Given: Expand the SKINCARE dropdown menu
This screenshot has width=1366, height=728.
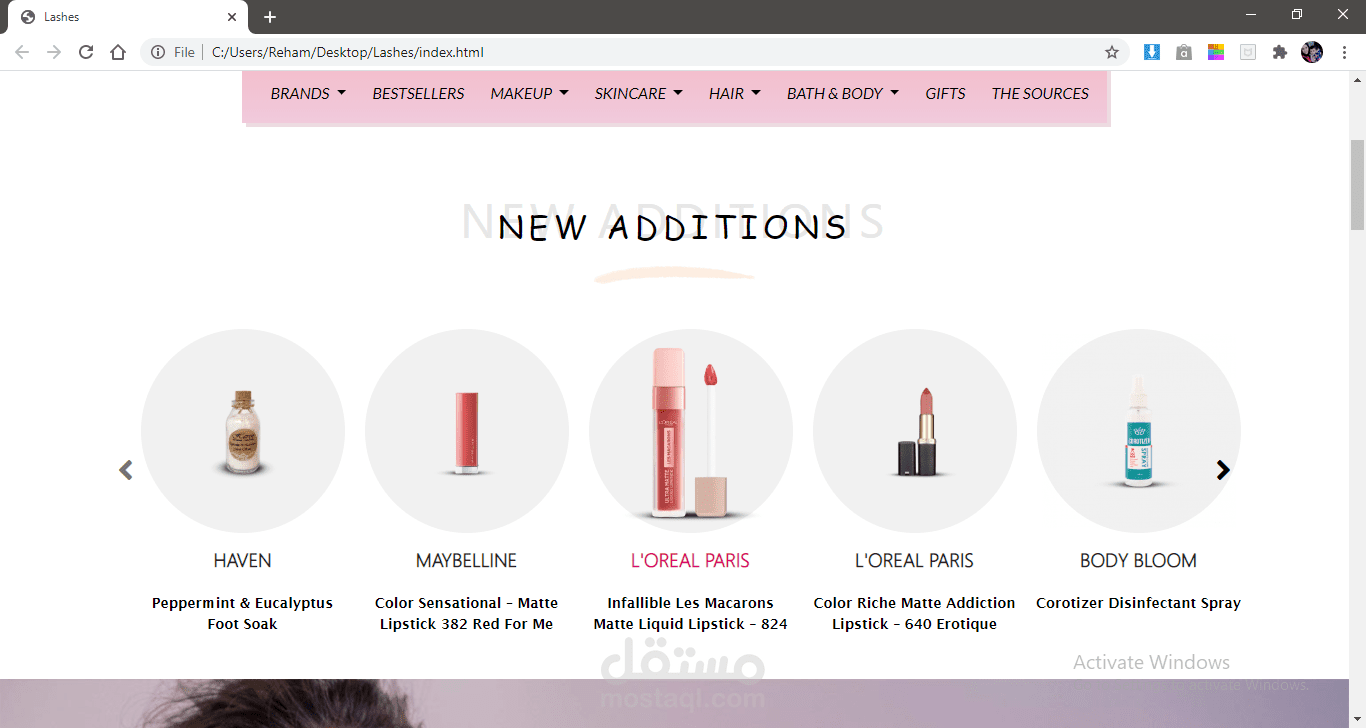Looking at the screenshot, I should pyautogui.click(x=638, y=93).
